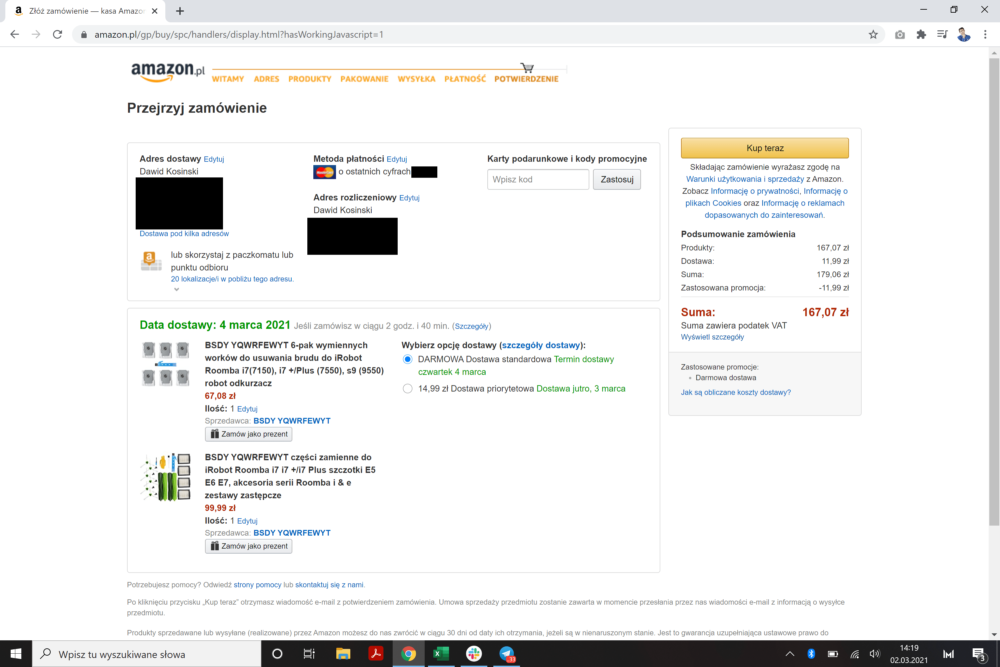The width and height of the screenshot is (1000, 667).
Task: Click the PAKOWANIE checkout step
Action: [x=364, y=79]
